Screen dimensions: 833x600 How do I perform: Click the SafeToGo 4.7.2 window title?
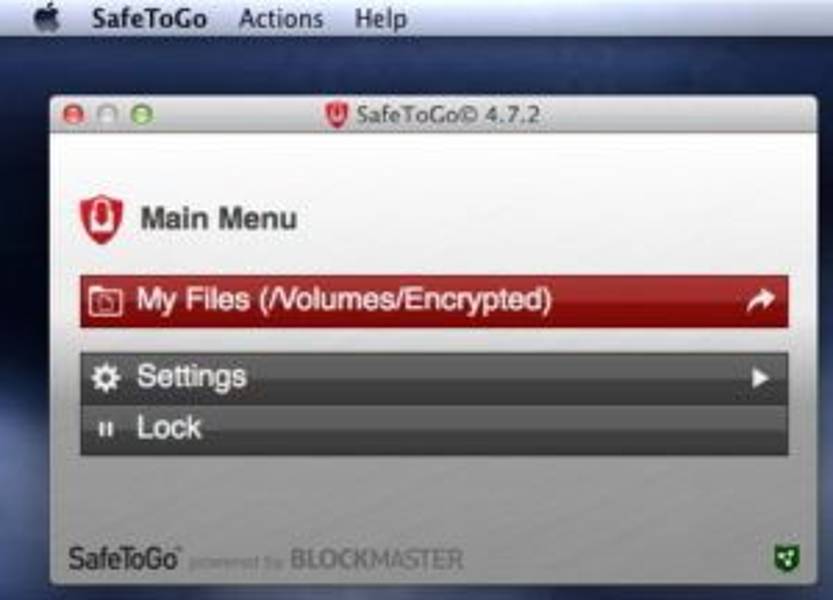pyautogui.click(x=448, y=115)
